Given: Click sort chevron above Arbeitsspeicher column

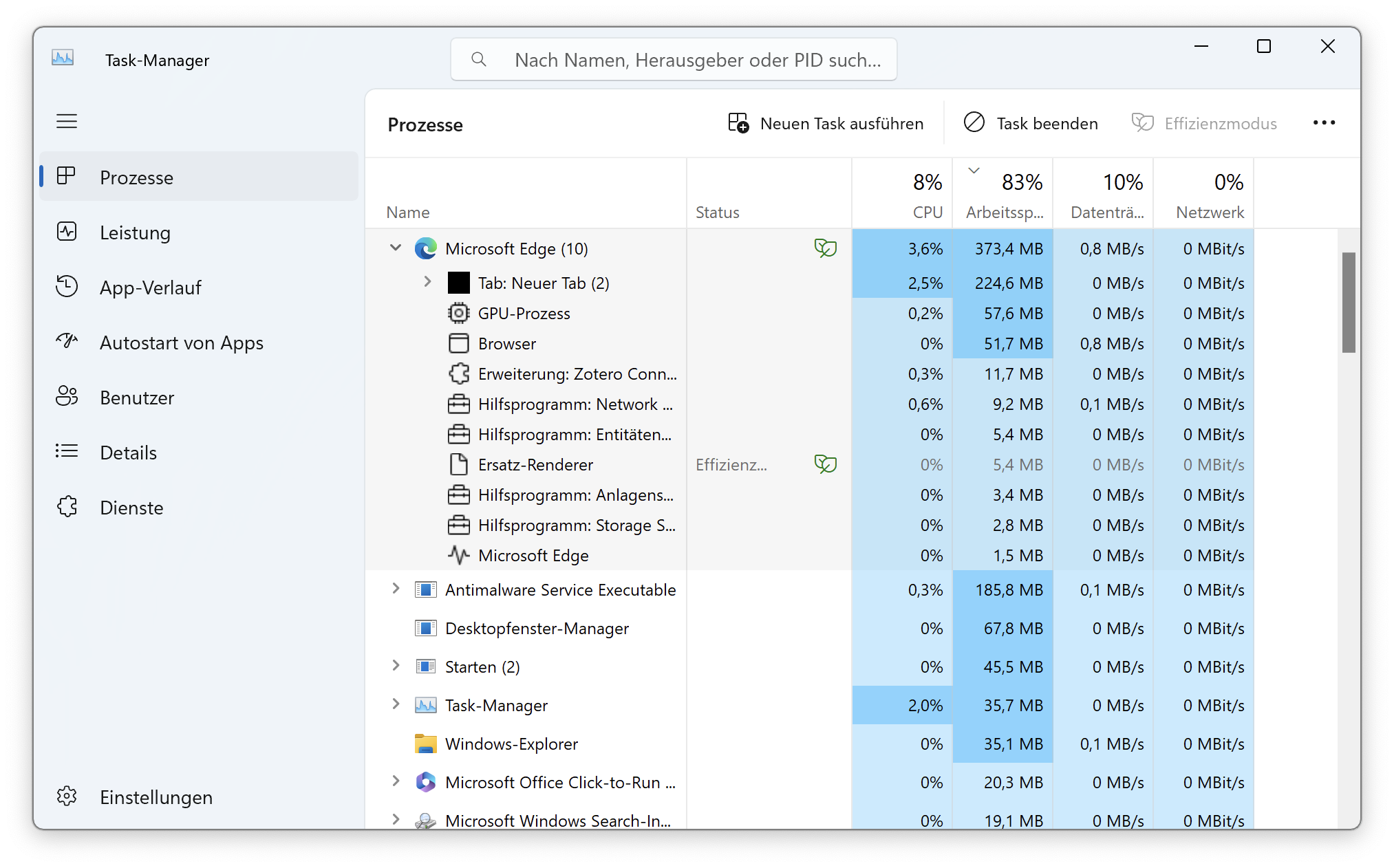Looking at the screenshot, I should pyautogui.click(x=974, y=170).
